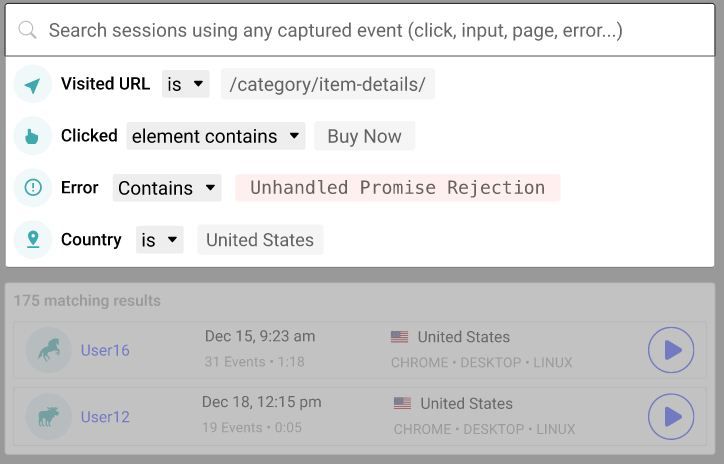Click the Clicked pointer hand icon
Viewport: 724px width, 464px height.
tap(32, 136)
